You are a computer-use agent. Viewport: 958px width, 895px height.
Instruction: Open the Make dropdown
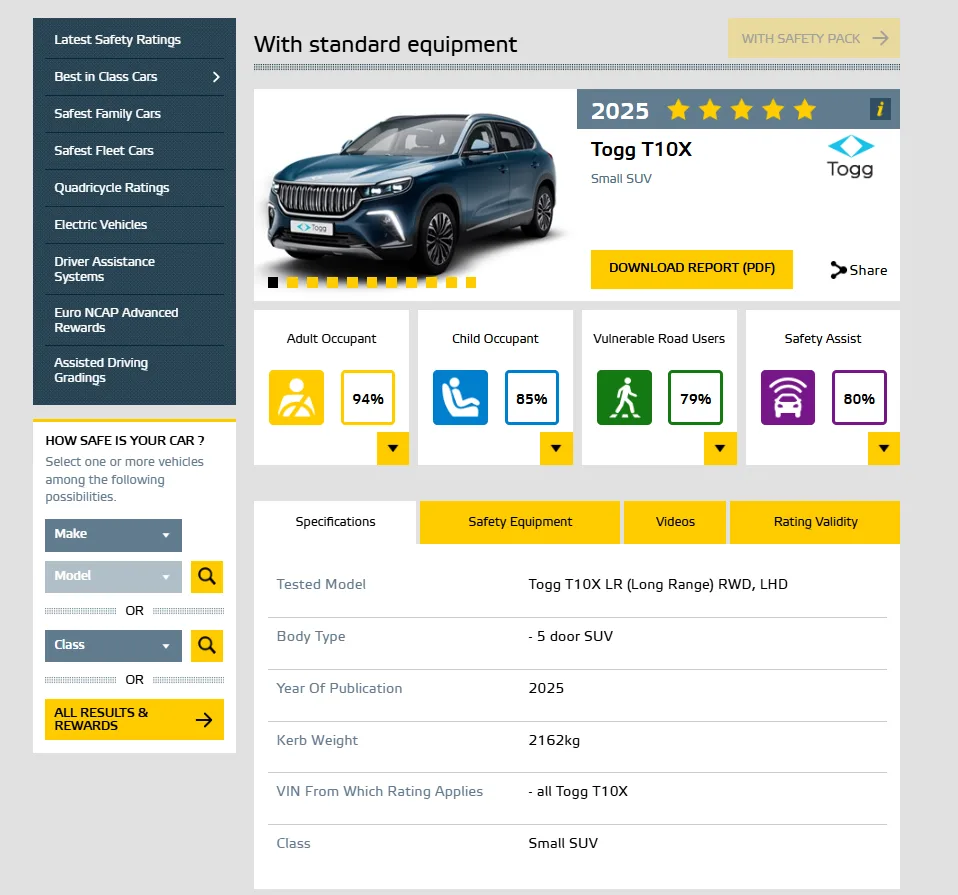pyautogui.click(x=113, y=535)
